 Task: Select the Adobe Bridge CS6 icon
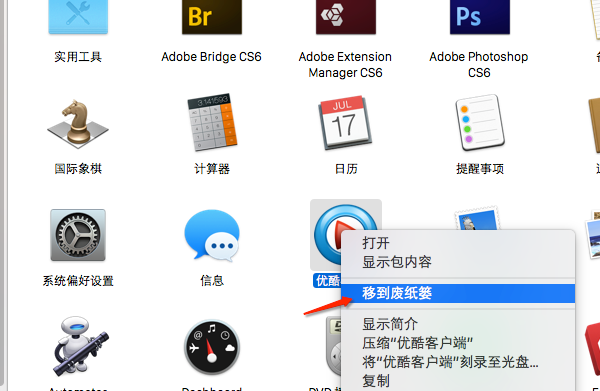[212, 17]
